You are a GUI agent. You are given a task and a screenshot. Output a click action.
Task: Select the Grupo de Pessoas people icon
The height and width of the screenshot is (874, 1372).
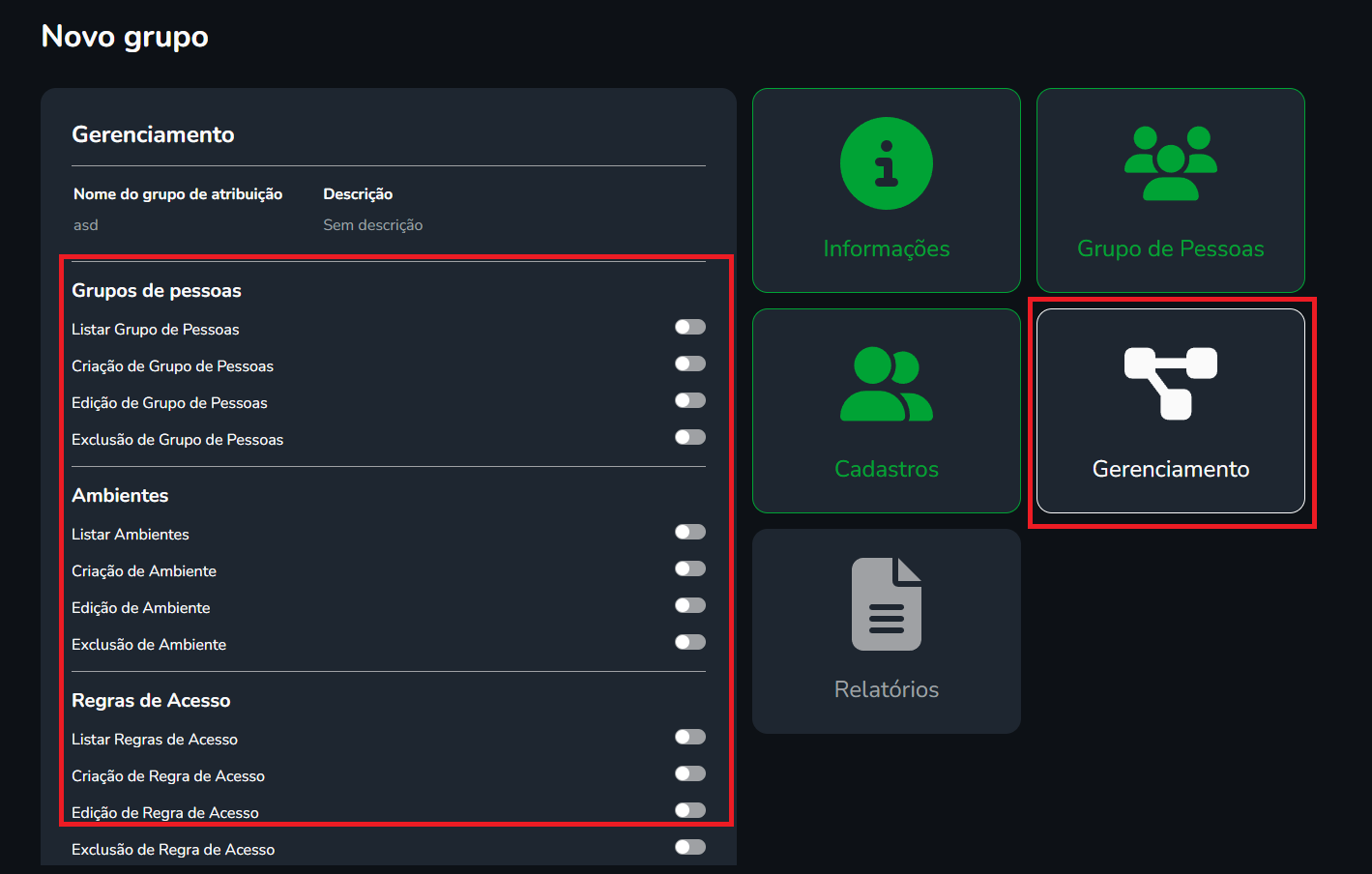[x=1170, y=163]
